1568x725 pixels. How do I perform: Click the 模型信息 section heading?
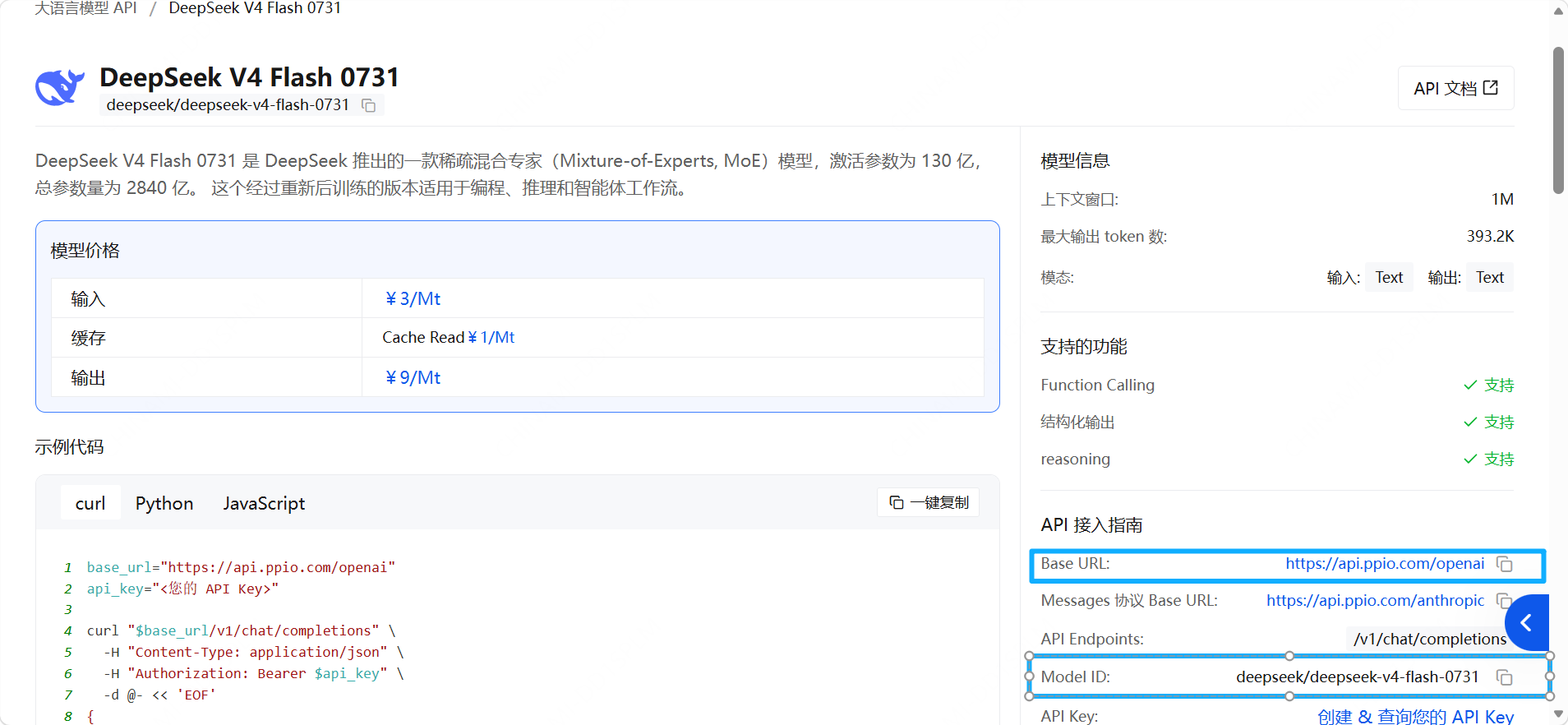pyautogui.click(x=1075, y=161)
